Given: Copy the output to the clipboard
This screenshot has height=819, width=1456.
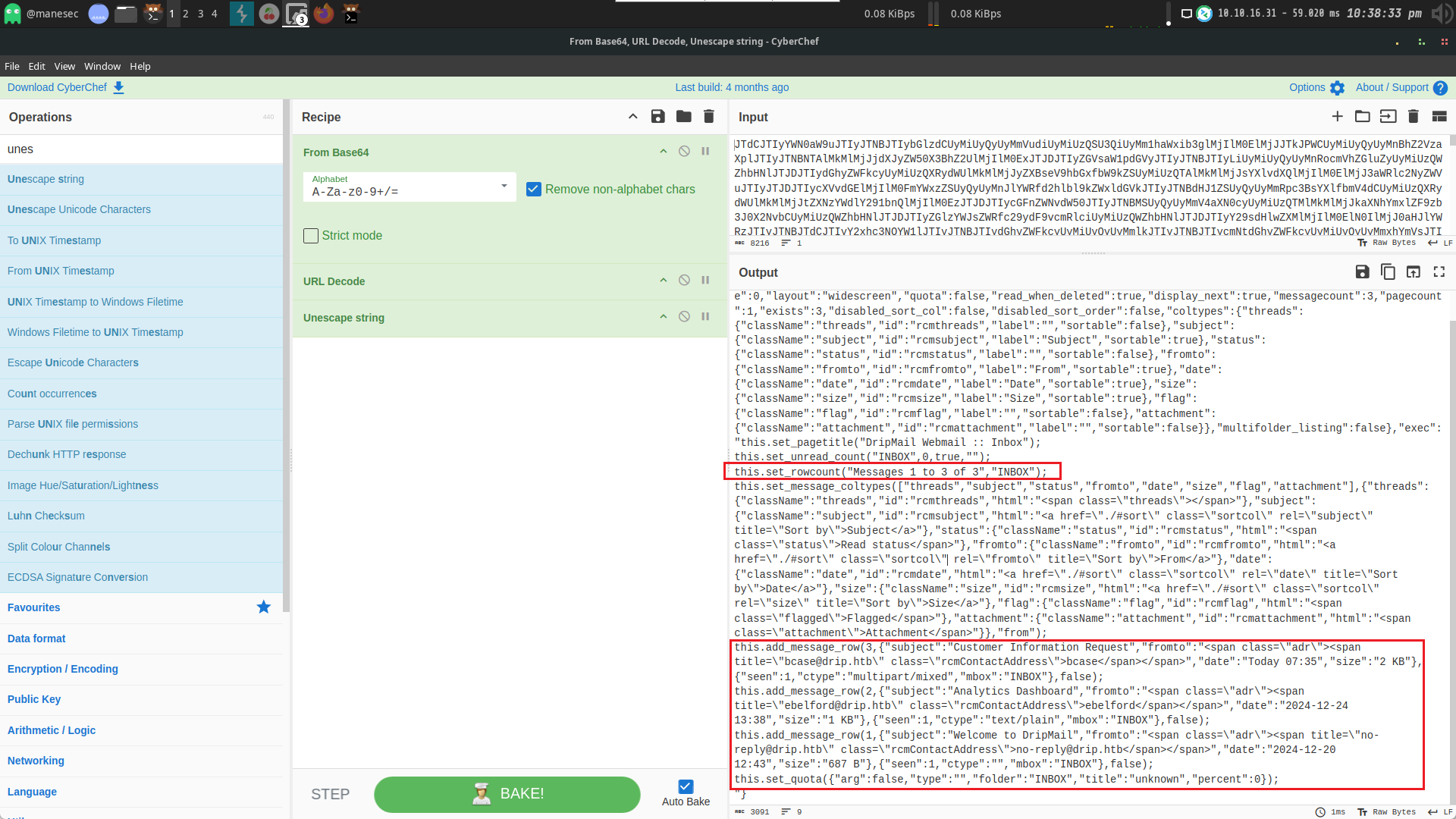Looking at the screenshot, I should pyautogui.click(x=1388, y=271).
